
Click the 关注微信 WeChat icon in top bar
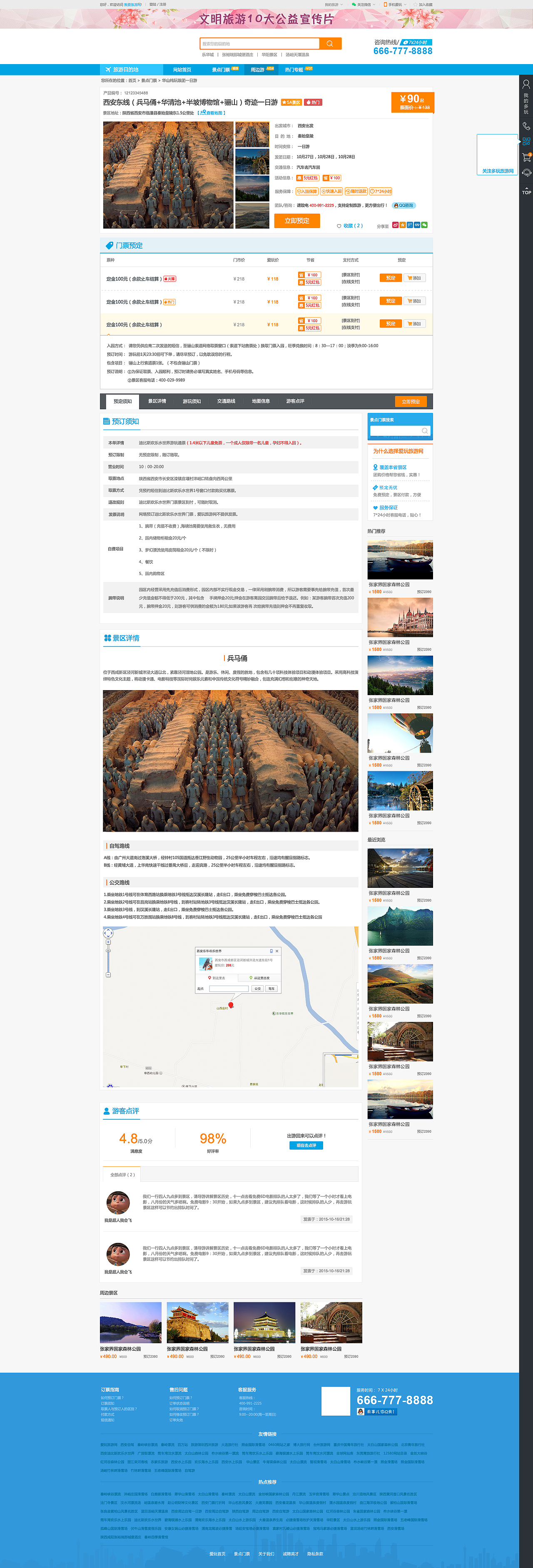[x=354, y=4]
